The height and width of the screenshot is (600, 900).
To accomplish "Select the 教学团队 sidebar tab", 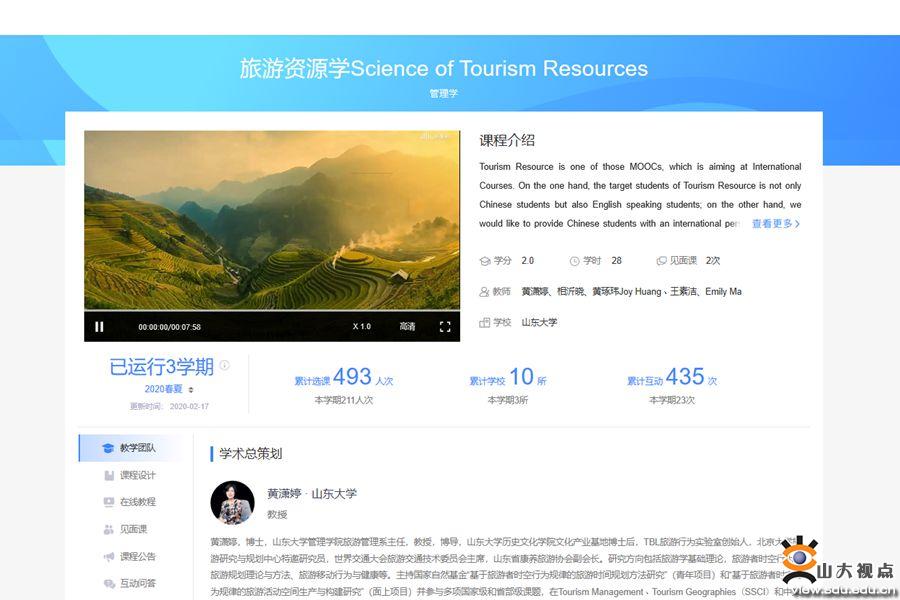I will [130, 448].
